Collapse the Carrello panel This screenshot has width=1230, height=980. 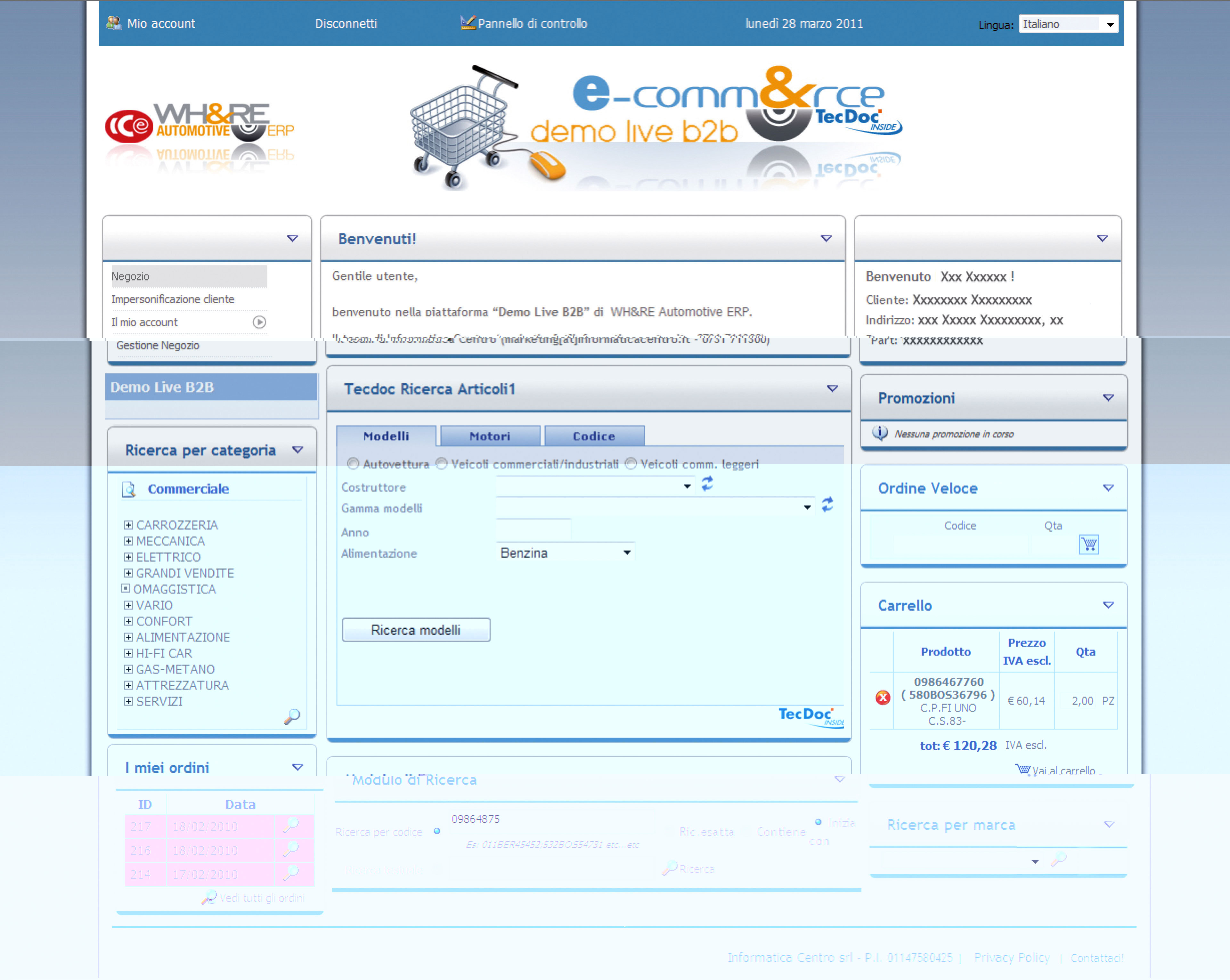tap(1108, 605)
